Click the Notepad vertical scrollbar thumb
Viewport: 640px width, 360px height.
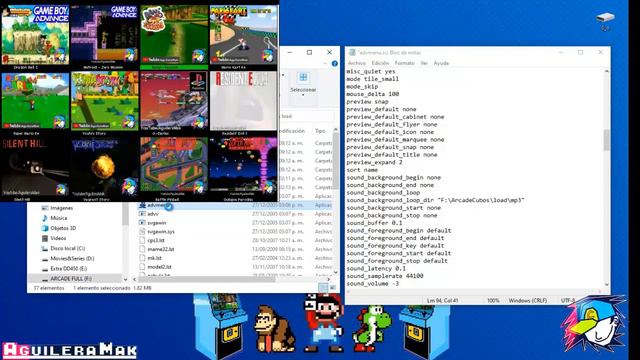coord(607,140)
